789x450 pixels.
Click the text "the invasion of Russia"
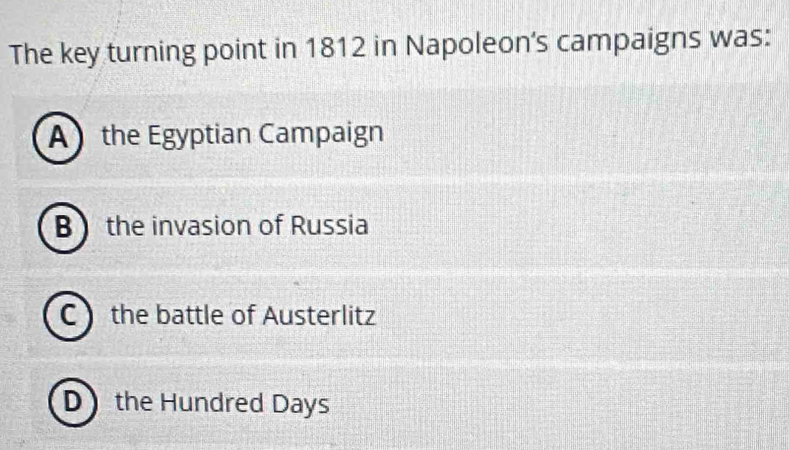point(237,226)
